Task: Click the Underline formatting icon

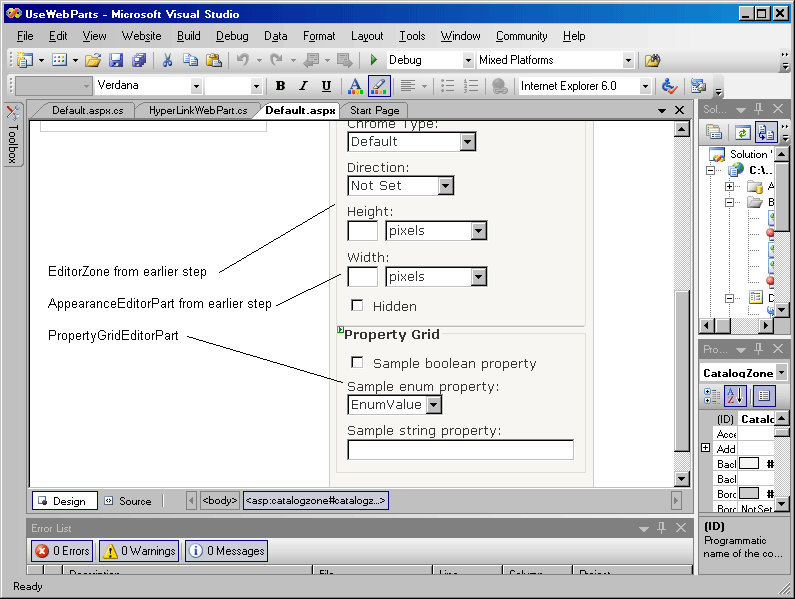Action: click(326, 86)
